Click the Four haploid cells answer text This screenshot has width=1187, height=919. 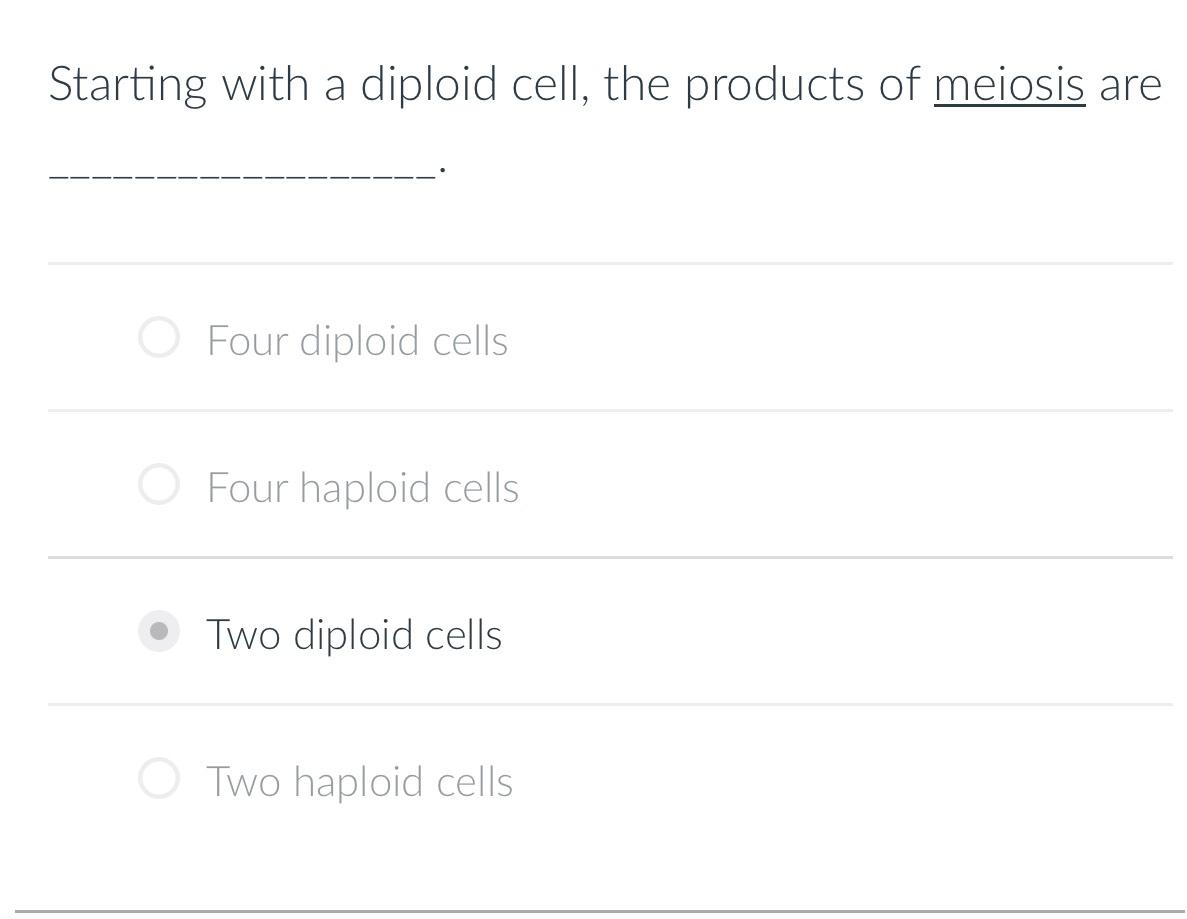tap(362, 487)
